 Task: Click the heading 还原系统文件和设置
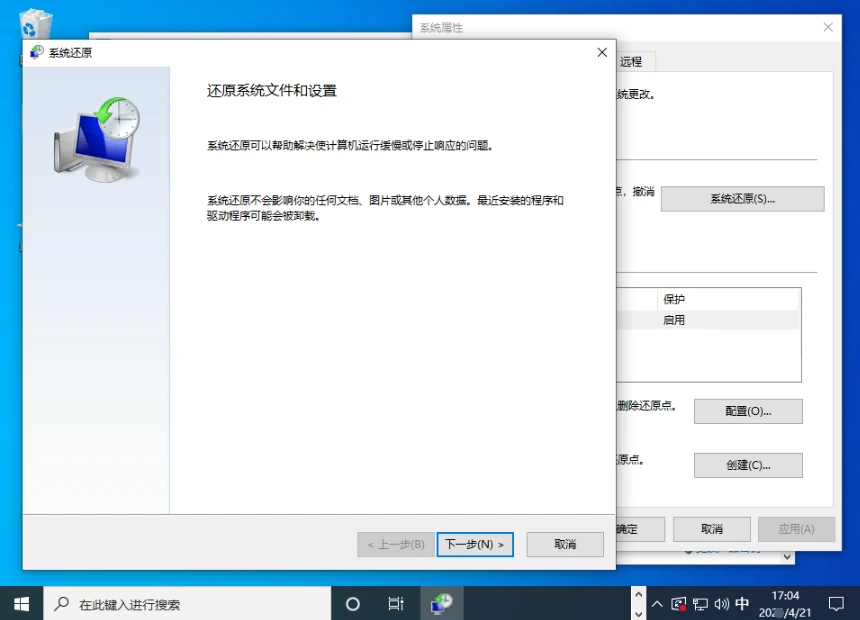pos(271,91)
